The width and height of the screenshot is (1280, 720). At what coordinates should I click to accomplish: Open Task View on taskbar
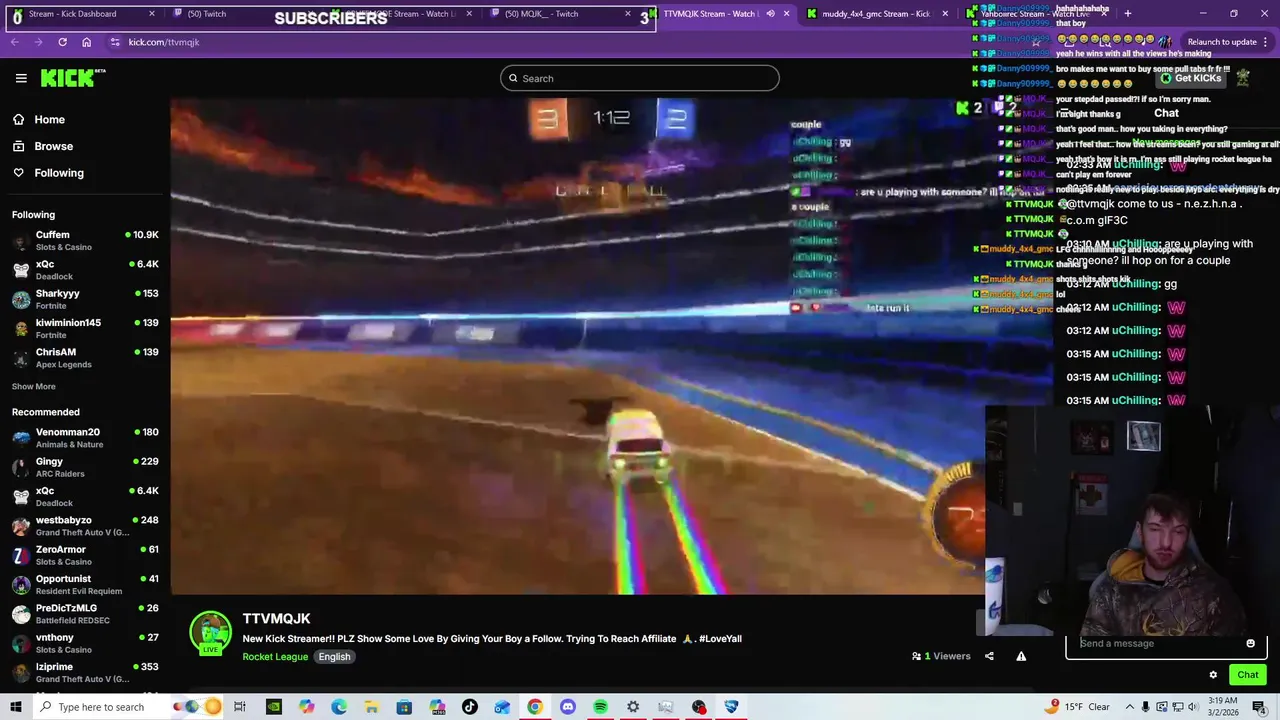240,707
